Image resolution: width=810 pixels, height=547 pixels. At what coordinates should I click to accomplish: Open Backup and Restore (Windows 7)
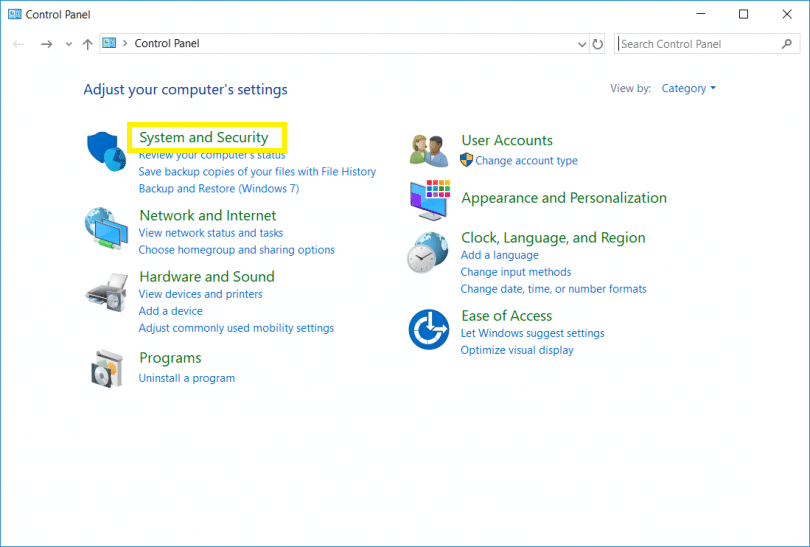point(219,189)
